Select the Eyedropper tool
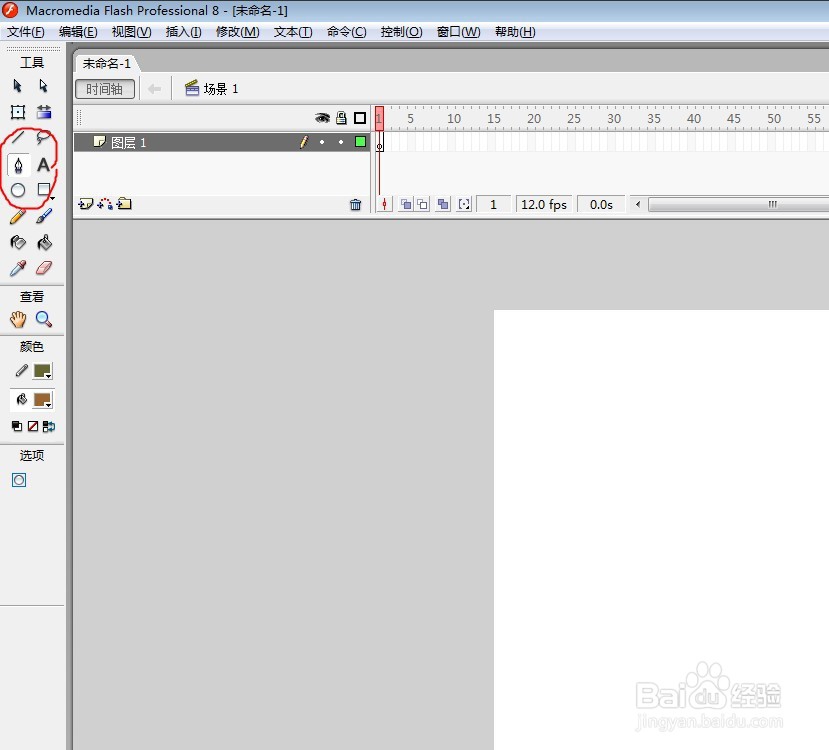 click(17, 268)
